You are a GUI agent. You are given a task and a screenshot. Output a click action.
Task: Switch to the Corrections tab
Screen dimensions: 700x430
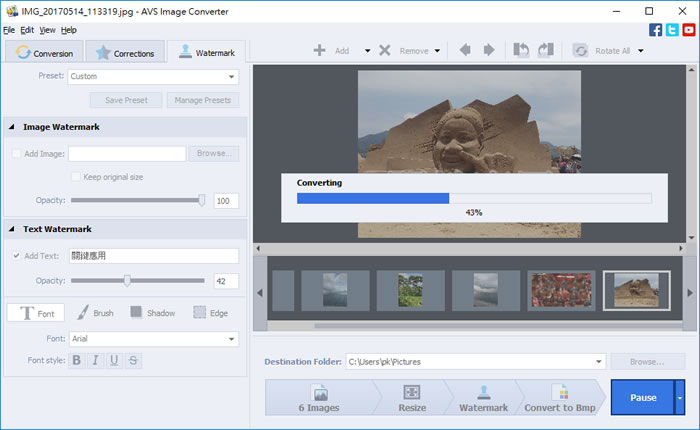(125, 53)
